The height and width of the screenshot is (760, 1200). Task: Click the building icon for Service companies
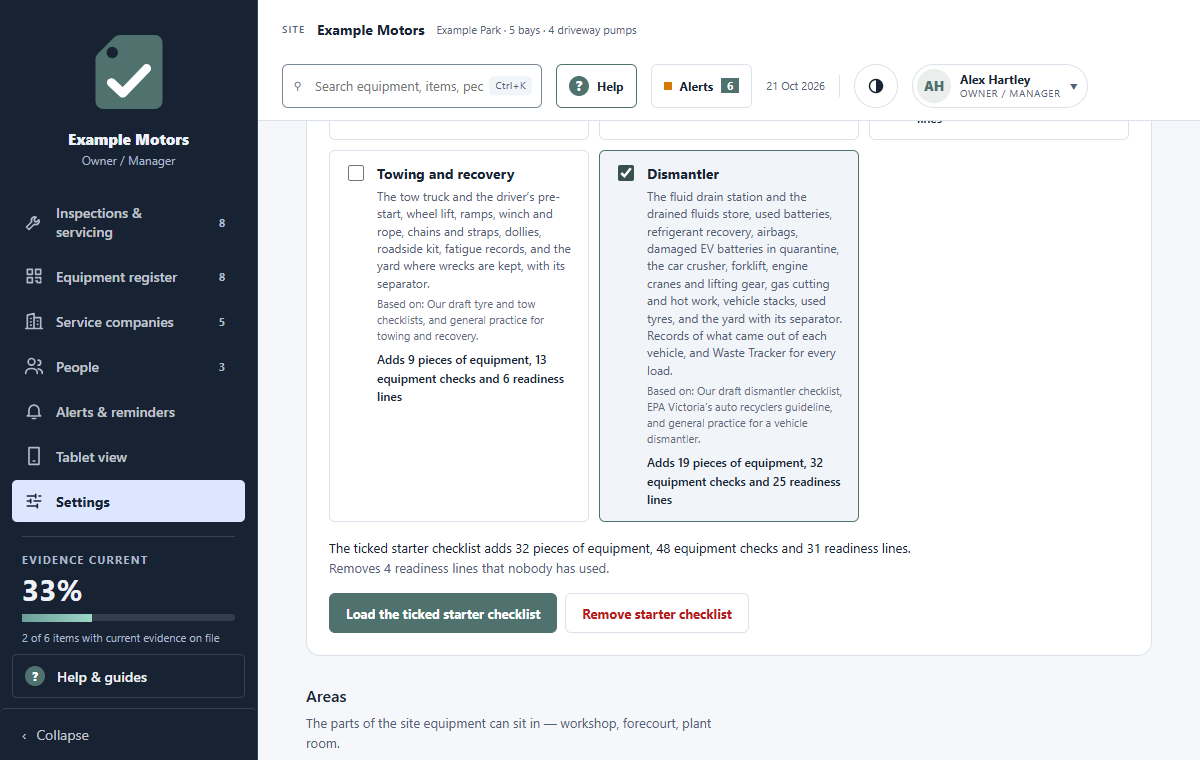(x=34, y=322)
